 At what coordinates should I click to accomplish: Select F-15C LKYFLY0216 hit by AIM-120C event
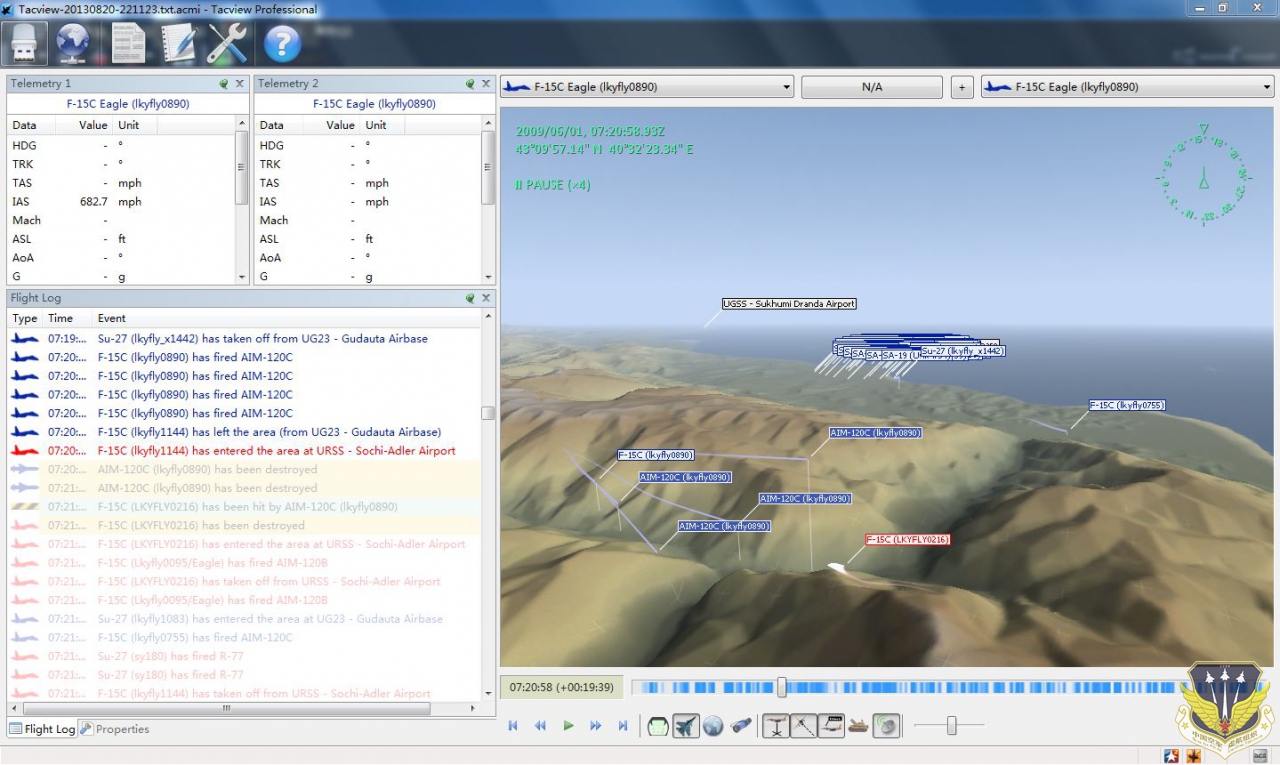tap(244, 507)
